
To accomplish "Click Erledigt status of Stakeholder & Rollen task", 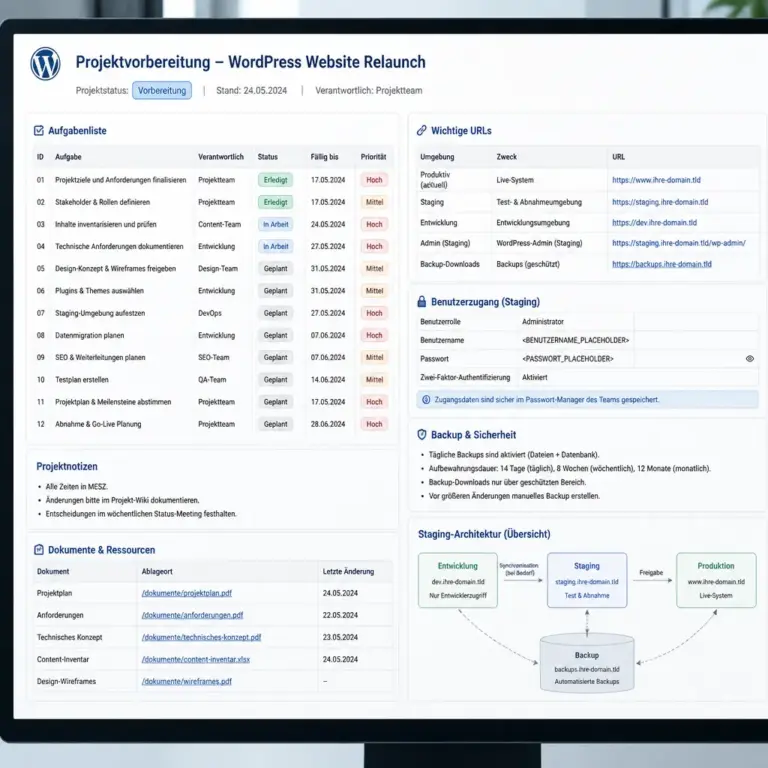I will 275,202.
